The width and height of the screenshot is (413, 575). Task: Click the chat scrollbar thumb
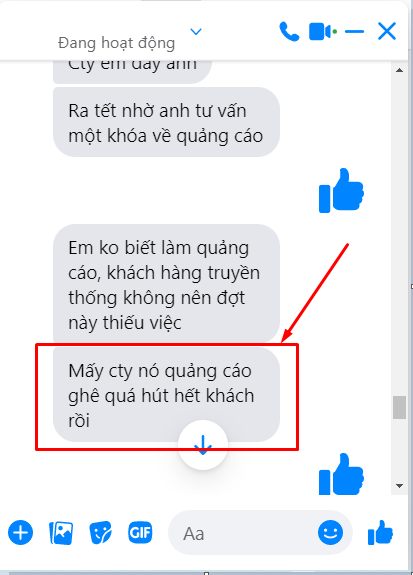399,407
